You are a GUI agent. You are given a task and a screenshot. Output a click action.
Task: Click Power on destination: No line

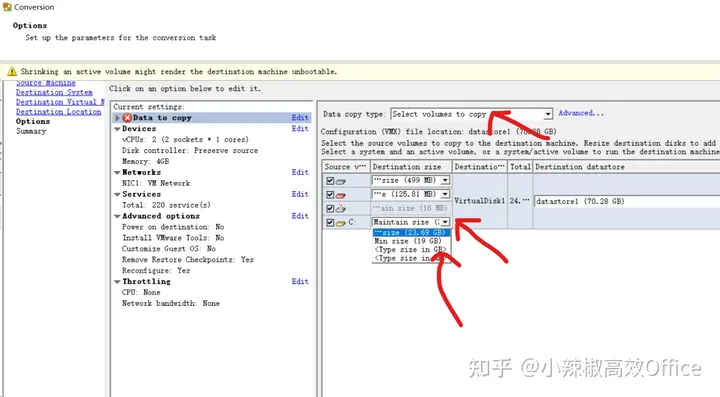(173, 227)
